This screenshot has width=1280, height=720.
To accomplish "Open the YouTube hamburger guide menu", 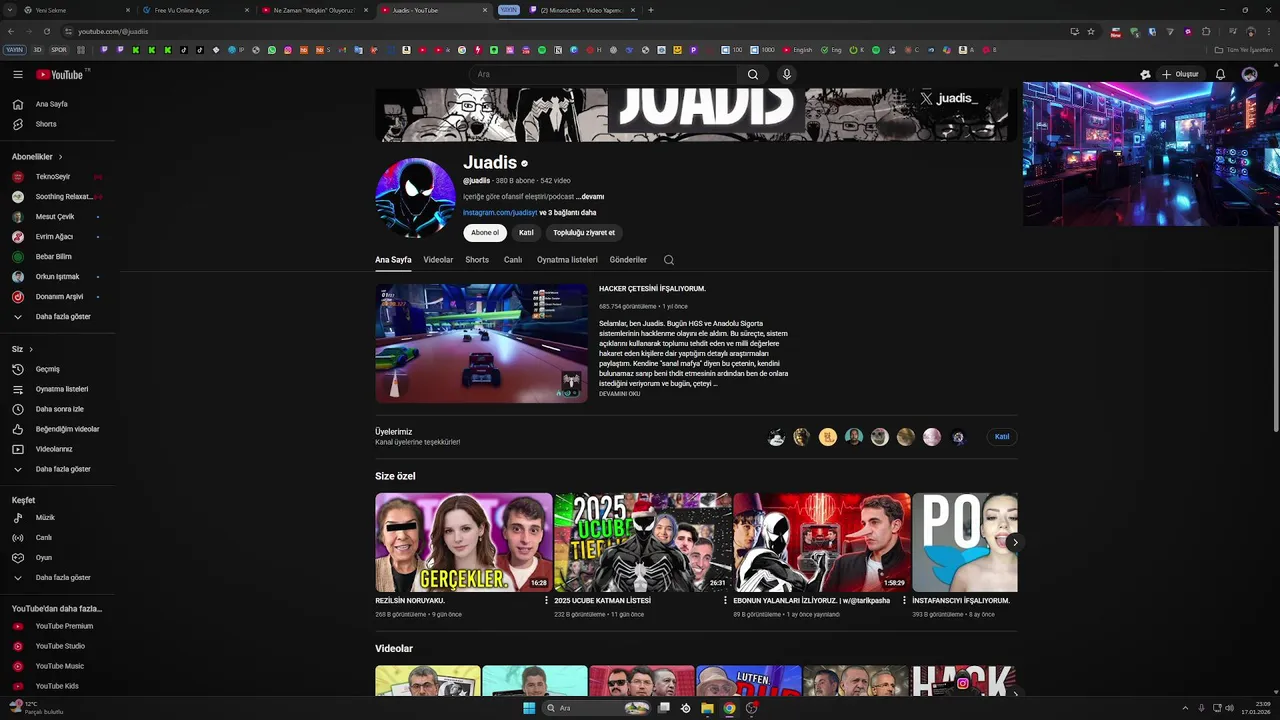I will pyautogui.click(x=18, y=74).
